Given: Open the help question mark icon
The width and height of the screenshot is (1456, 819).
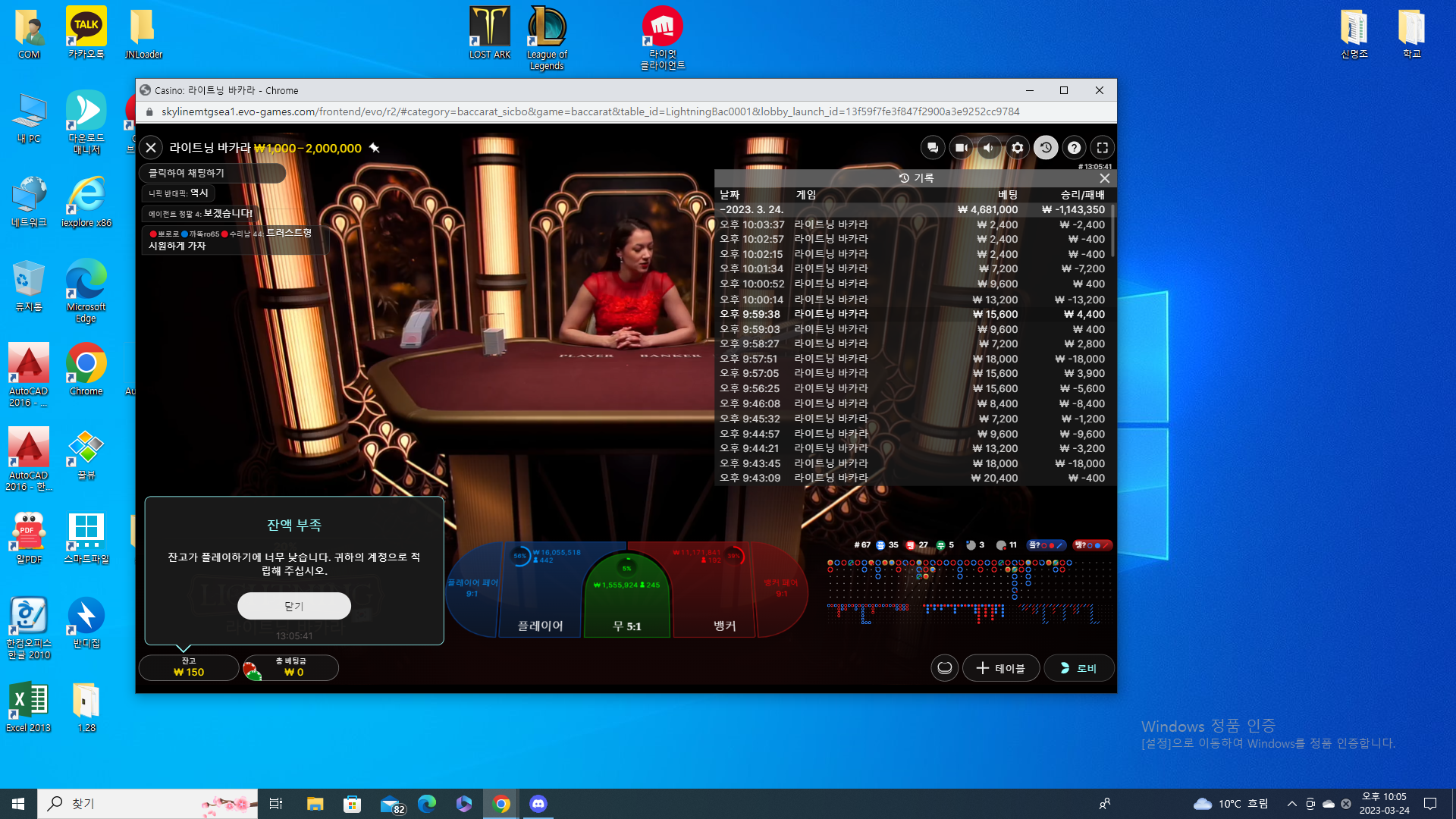Looking at the screenshot, I should (x=1074, y=148).
